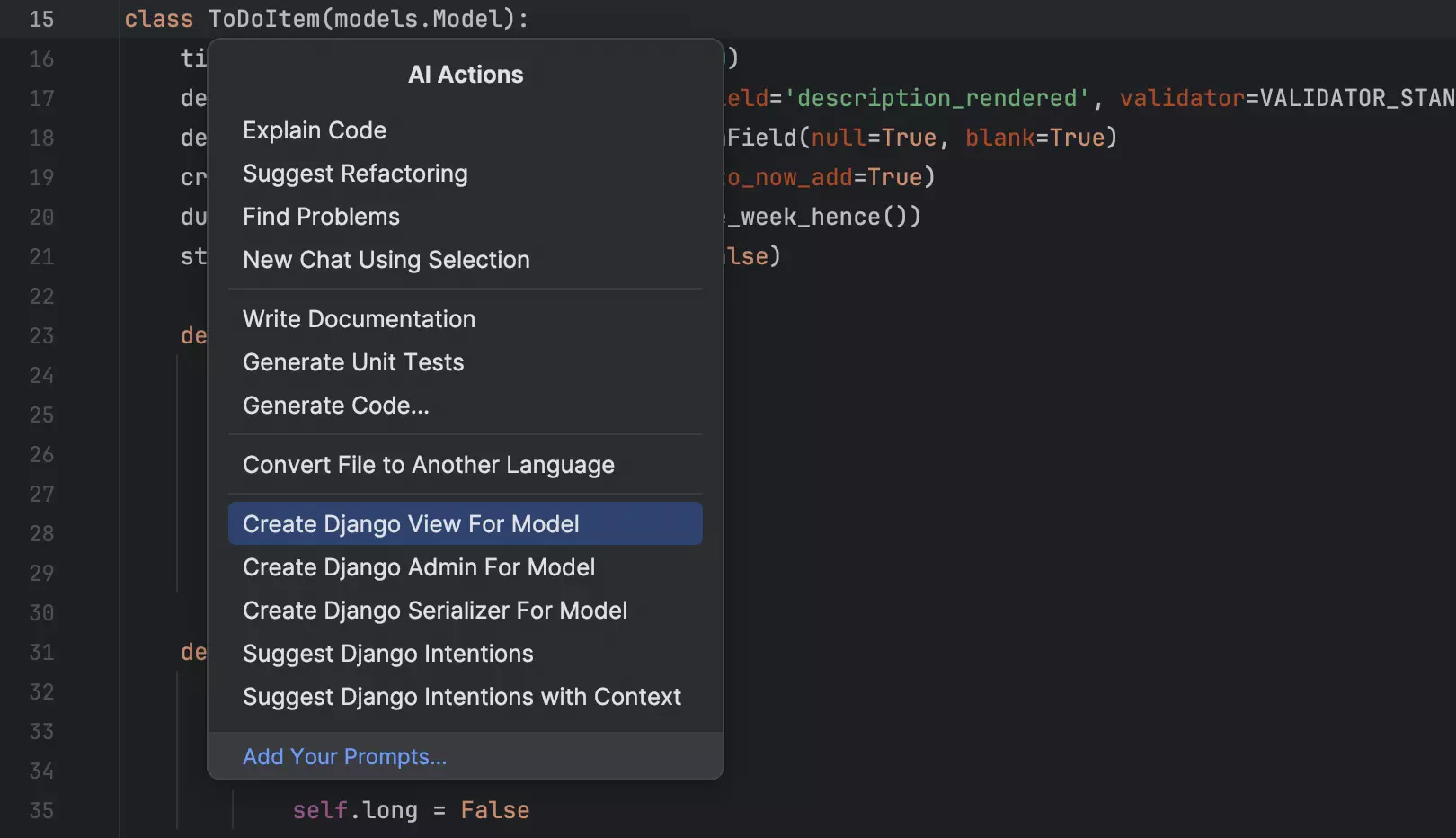
Task: Click line number 15 in gutter
Action: pos(41,19)
